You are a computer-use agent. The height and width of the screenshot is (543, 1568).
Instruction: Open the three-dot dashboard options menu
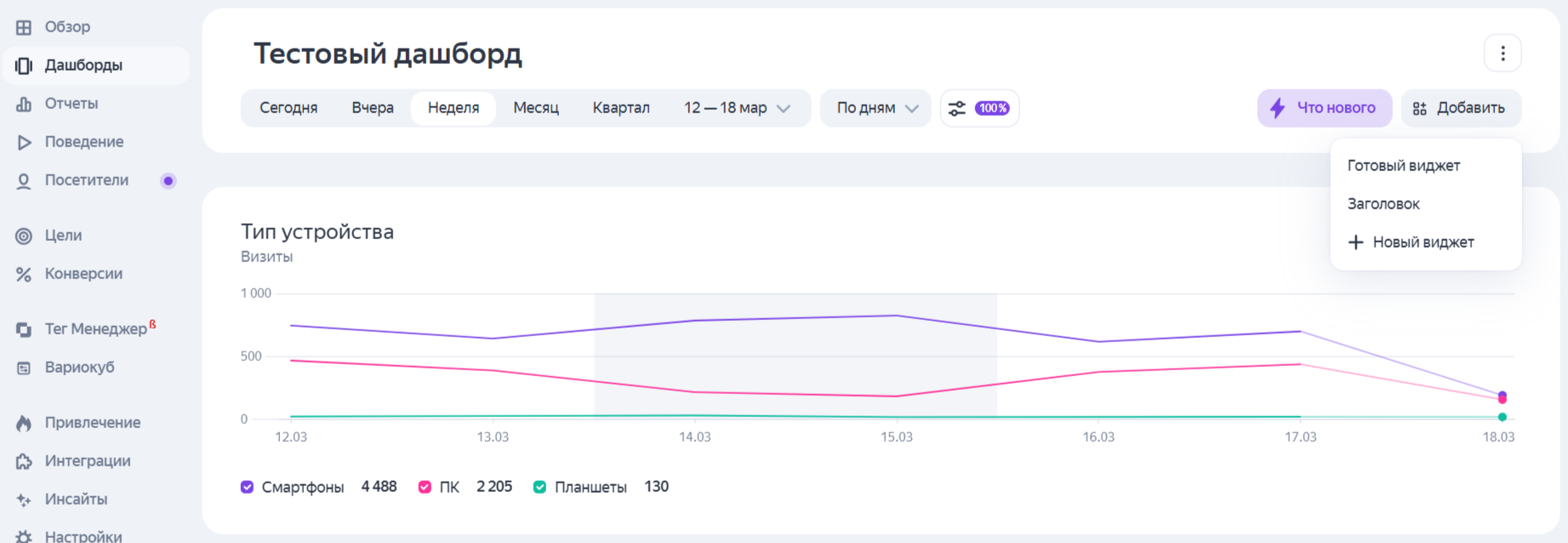pyautogui.click(x=1502, y=54)
